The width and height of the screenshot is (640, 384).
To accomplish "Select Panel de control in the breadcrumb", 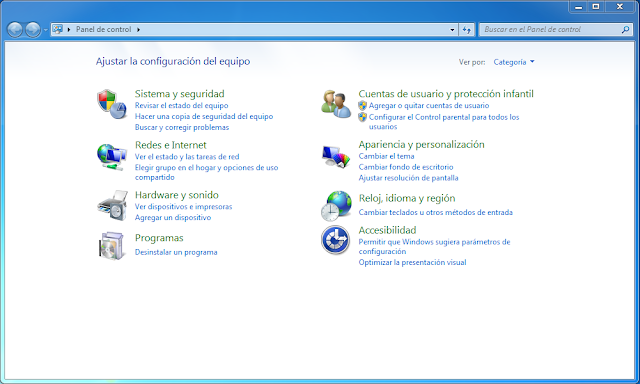I will pos(103,29).
